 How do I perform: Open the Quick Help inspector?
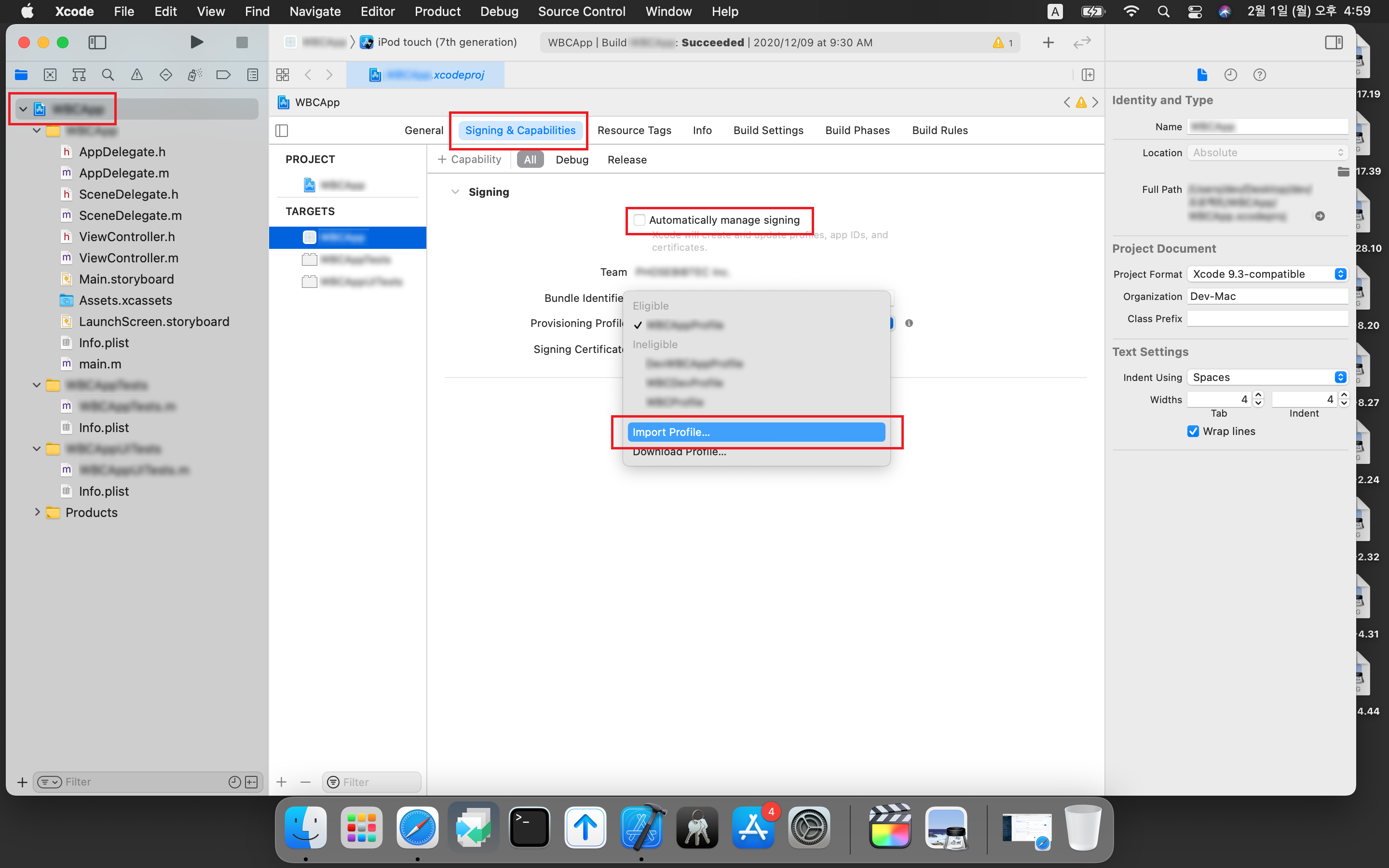tap(1259, 75)
